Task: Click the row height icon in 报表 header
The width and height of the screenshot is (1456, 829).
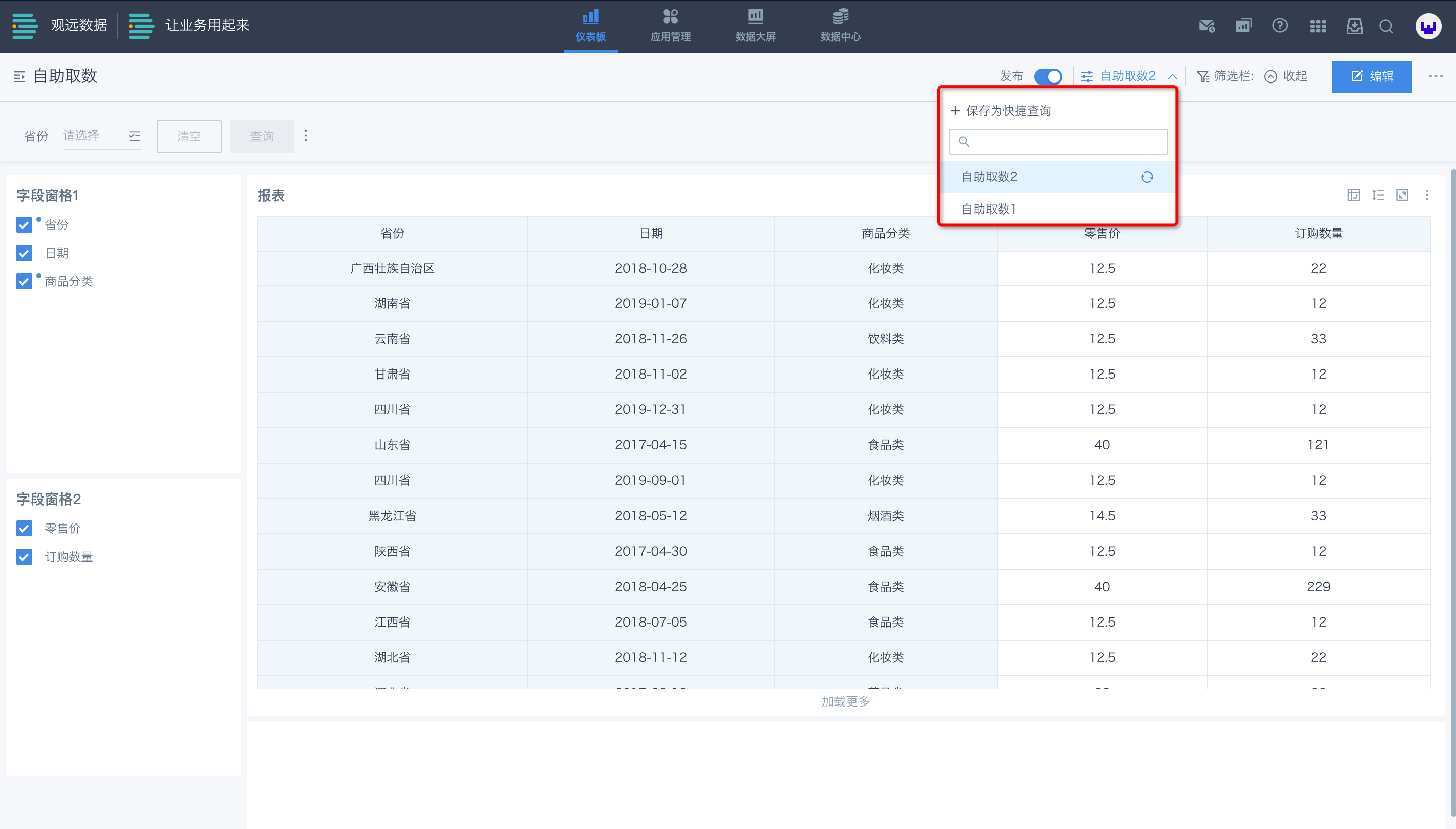Action: [x=1378, y=195]
